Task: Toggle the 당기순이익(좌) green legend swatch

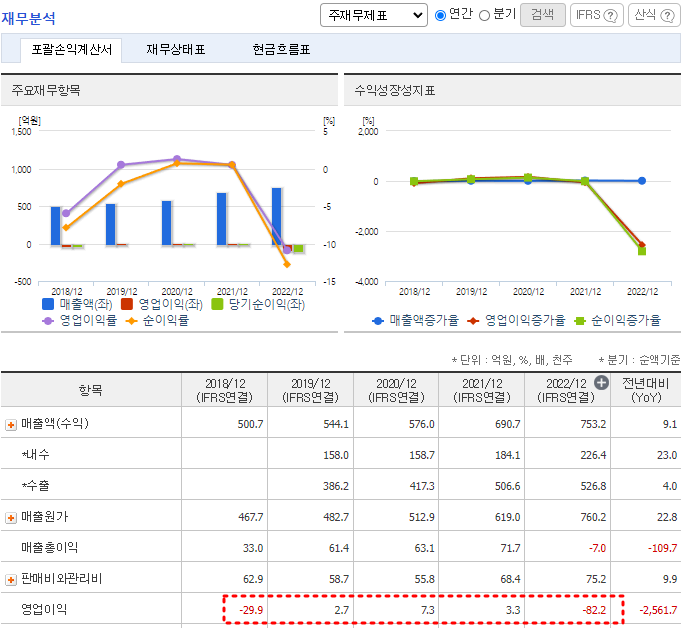Action: (x=217, y=304)
